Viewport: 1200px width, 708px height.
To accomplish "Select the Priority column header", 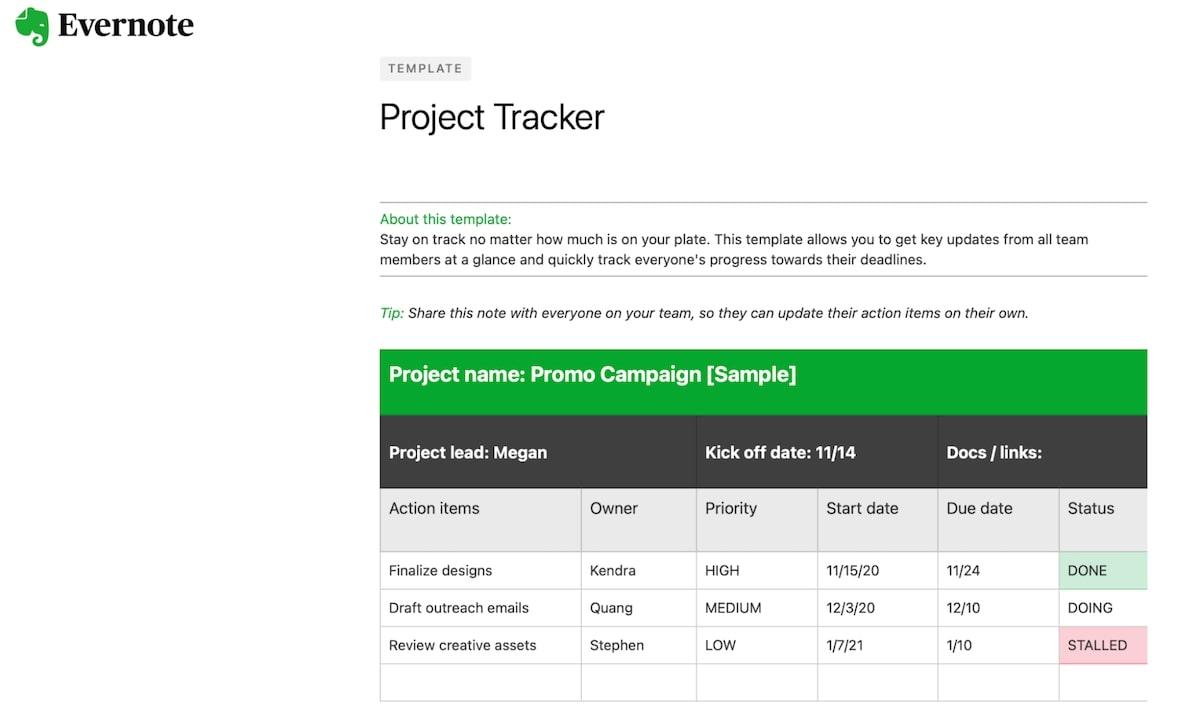I will 731,508.
